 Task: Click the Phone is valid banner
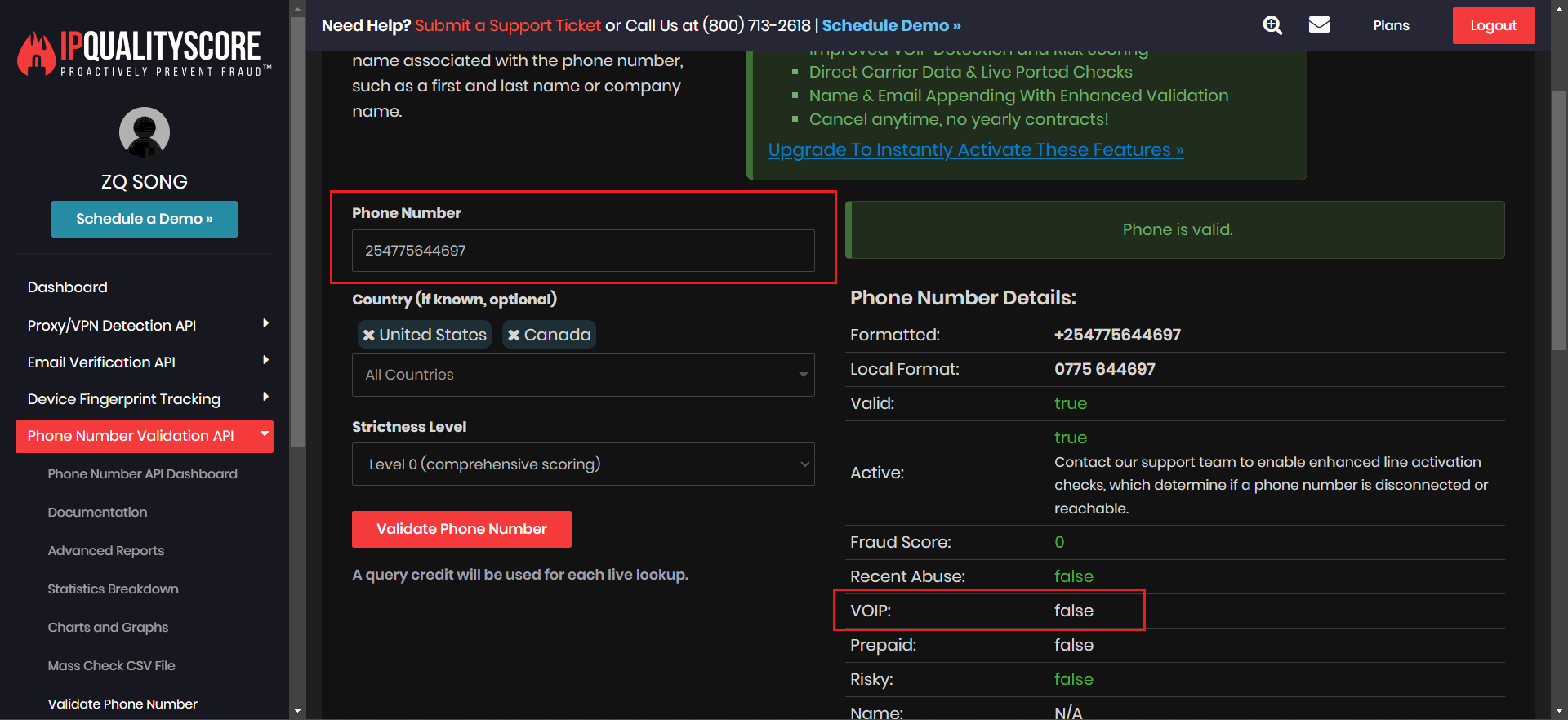point(1175,230)
